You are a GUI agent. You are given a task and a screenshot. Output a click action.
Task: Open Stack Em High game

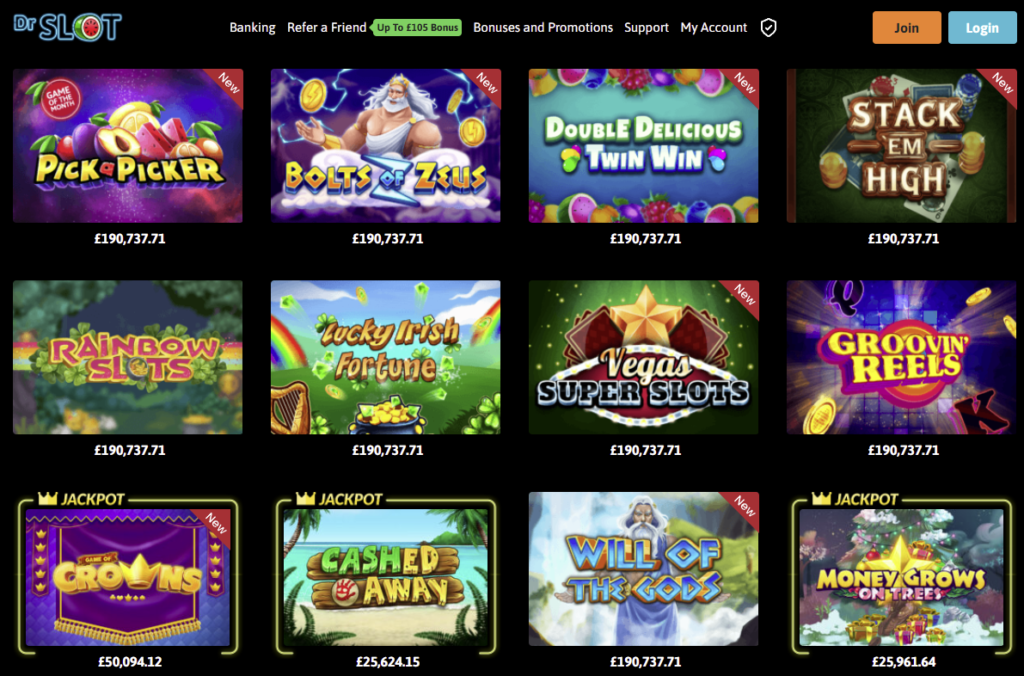click(x=902, y=146)
